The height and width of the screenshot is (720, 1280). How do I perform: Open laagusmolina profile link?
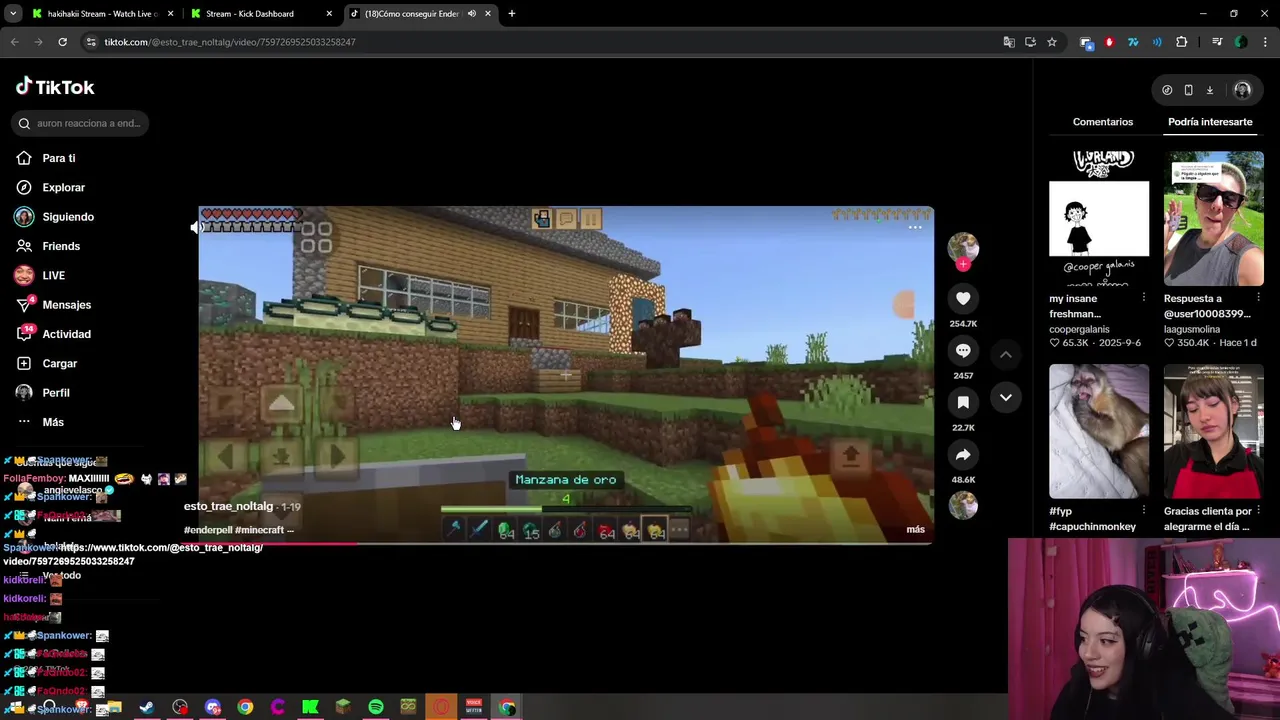point(1192,329)
